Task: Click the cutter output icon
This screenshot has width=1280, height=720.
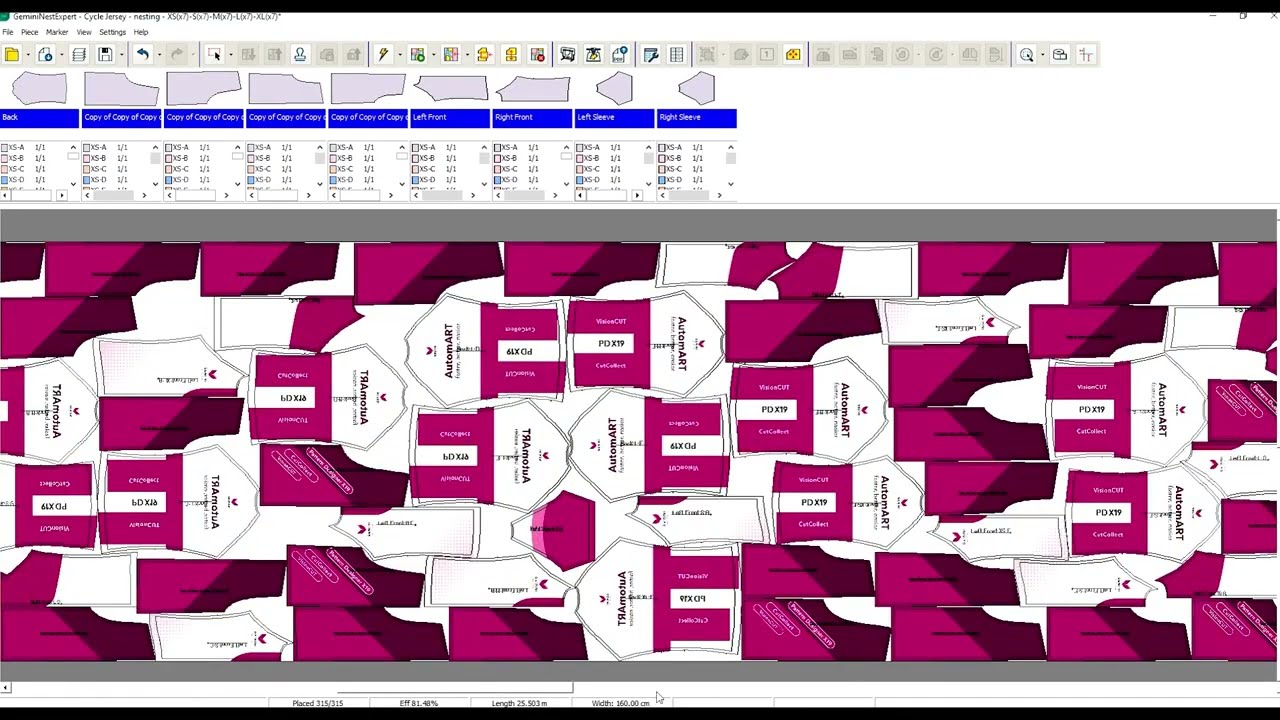Action: coord(593,55)
